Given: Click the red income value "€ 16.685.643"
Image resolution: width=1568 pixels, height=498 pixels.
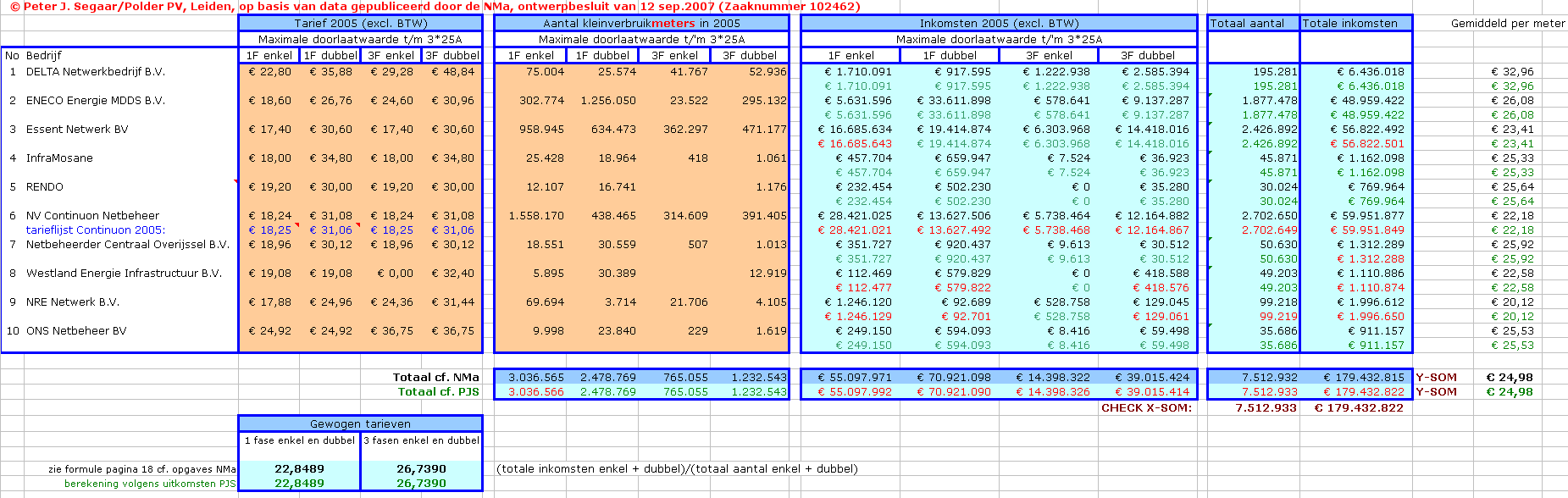Looking at the screenshot, I should tap(855, 144).
